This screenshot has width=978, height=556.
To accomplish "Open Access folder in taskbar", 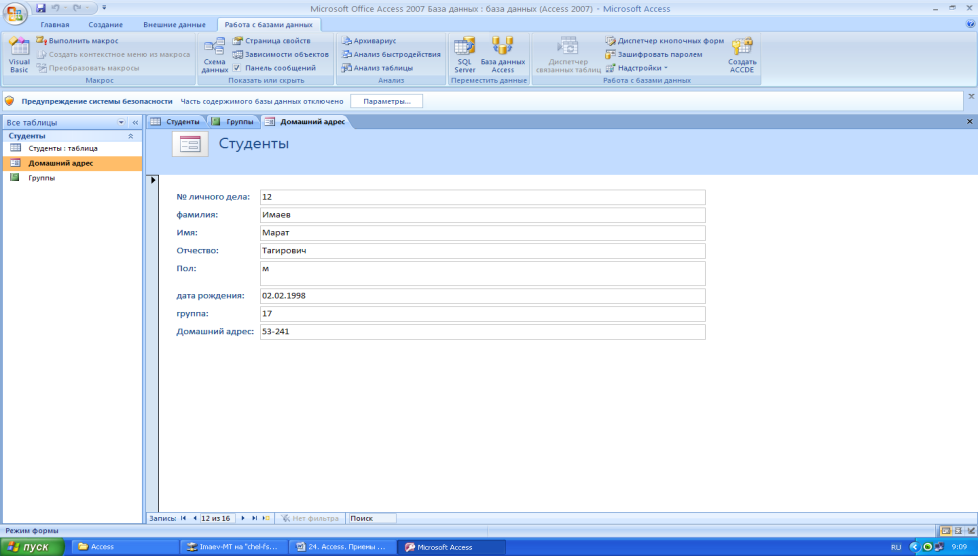I will pyautogui.click(x=125, y=547).
